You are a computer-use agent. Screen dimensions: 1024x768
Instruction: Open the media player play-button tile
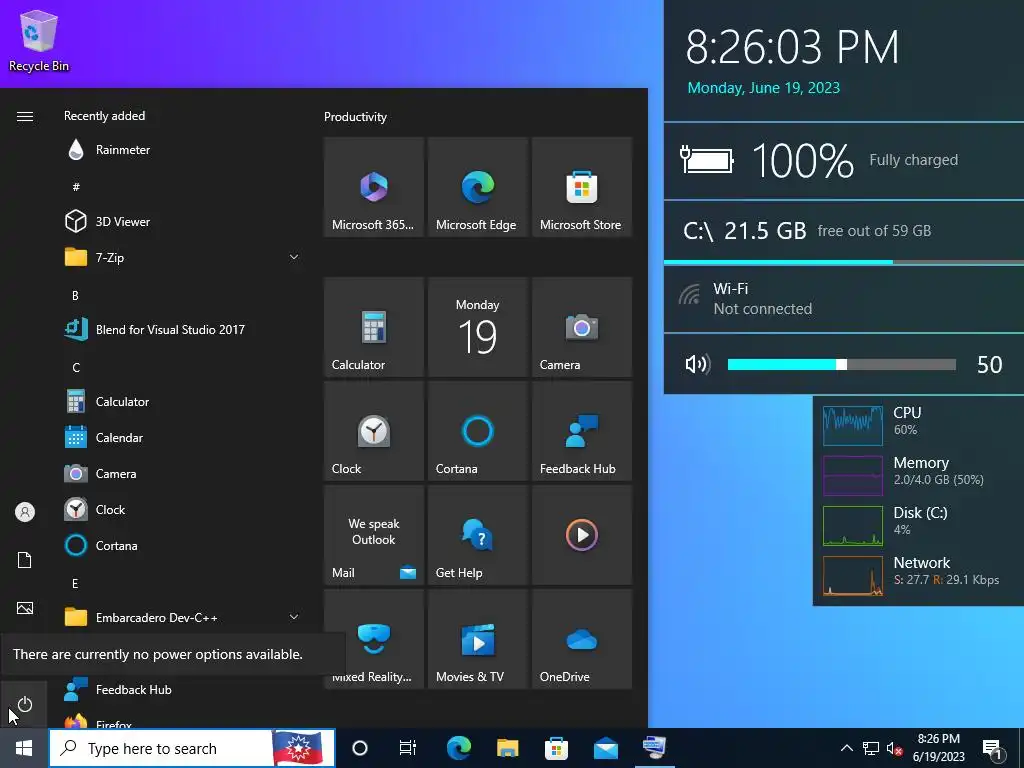point(582,535)
